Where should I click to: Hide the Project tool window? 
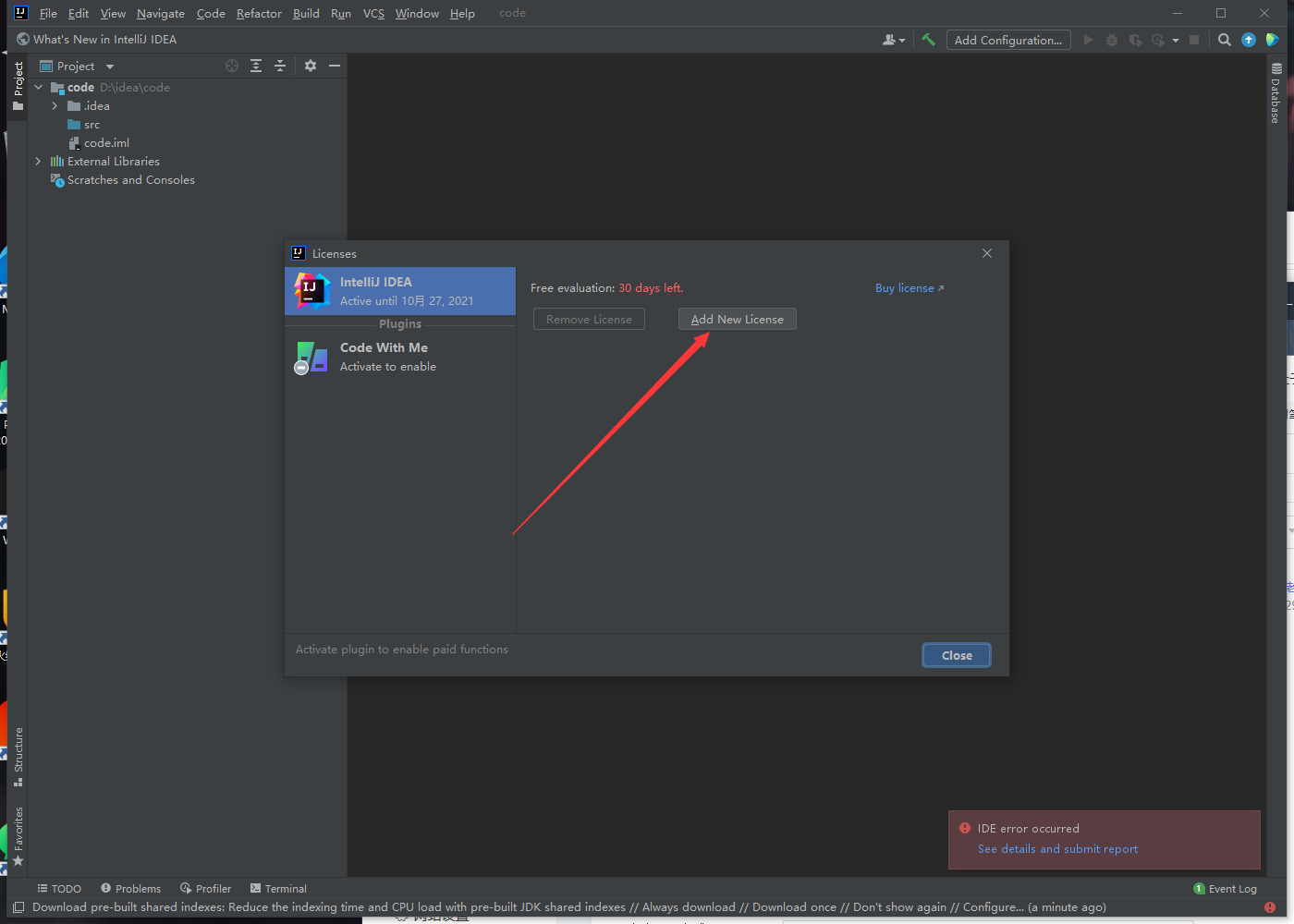pyautogui.click(x=335, y=66)
